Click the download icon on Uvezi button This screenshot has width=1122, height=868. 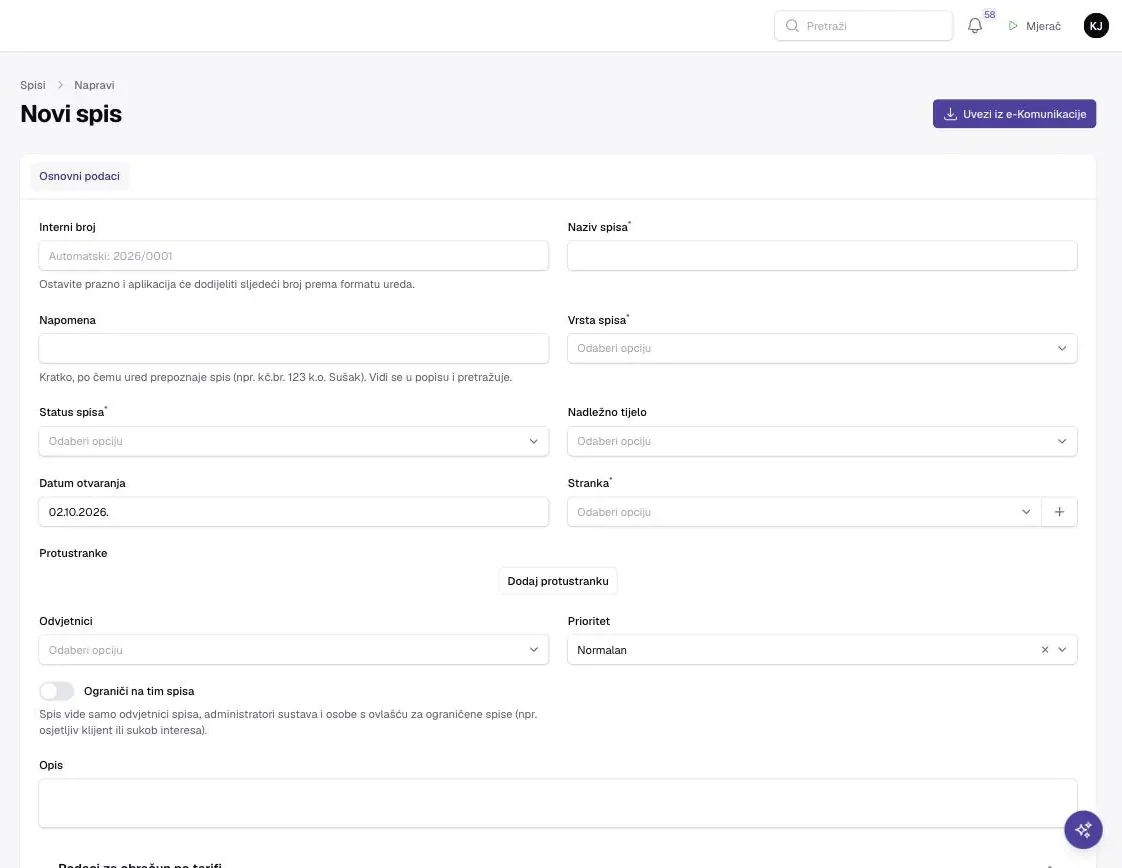click(950, 114)
